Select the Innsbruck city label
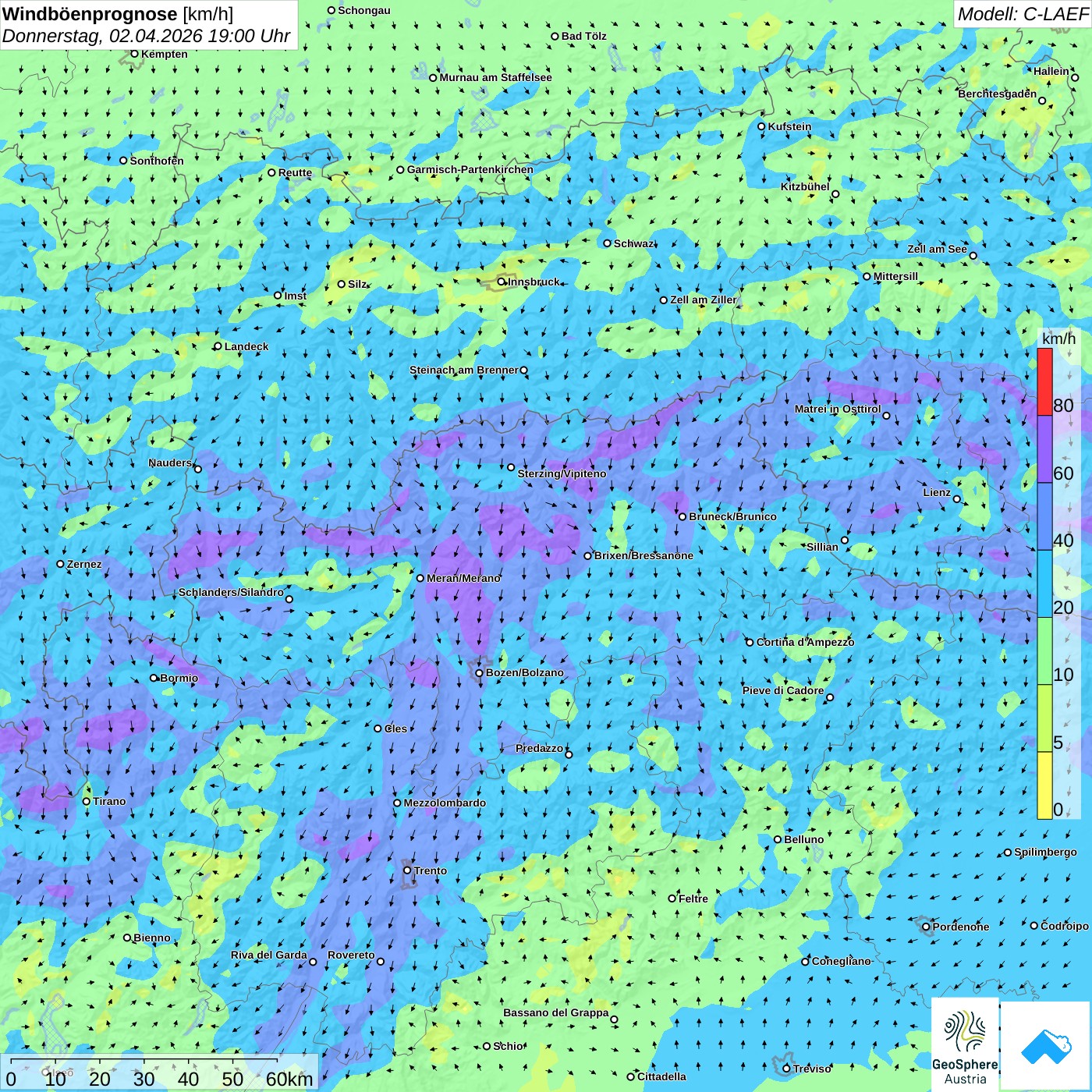This screenshot has width=1092, height=1092. (x=534, y=282)
